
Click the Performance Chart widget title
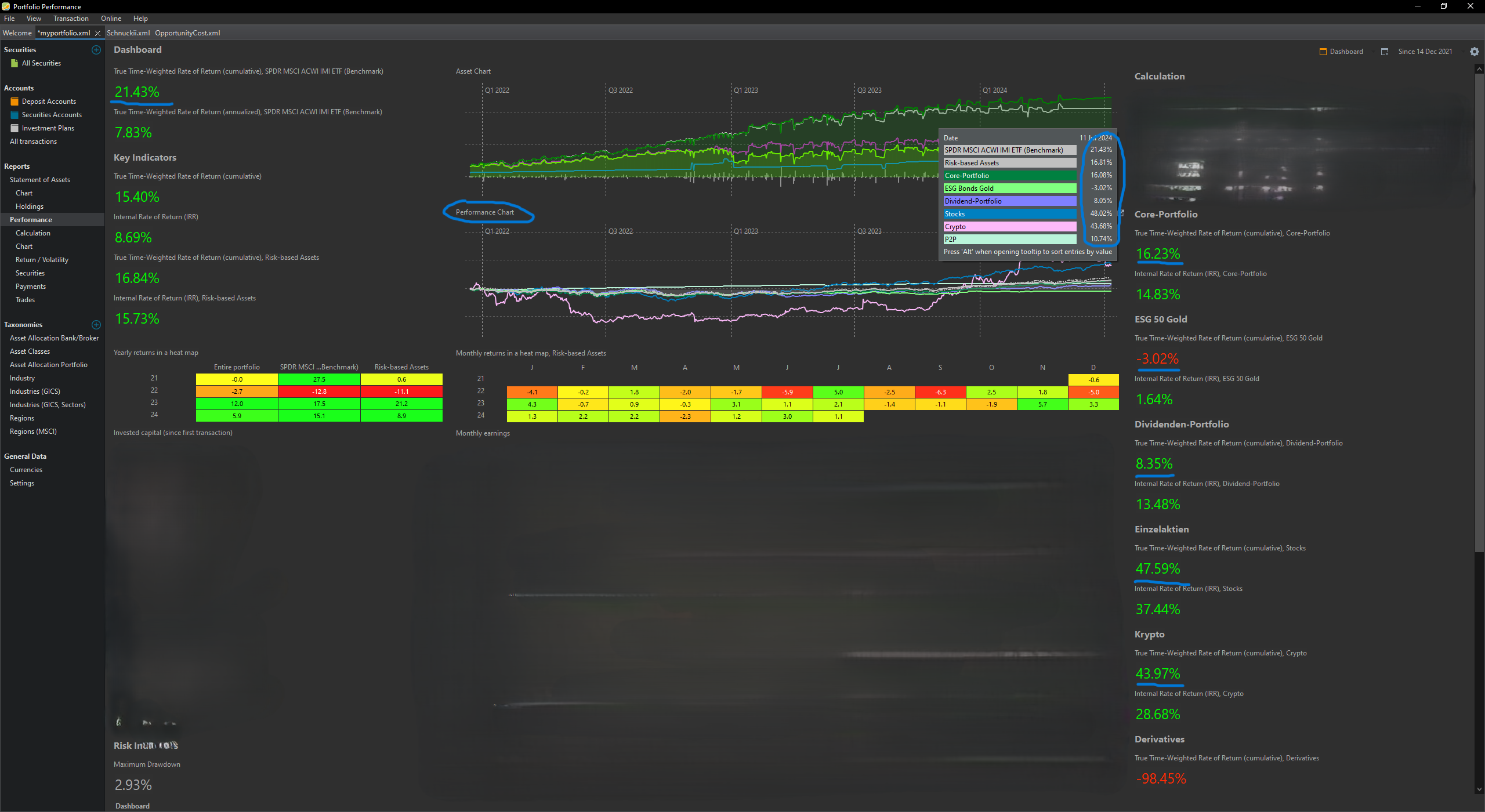point(485,212)
